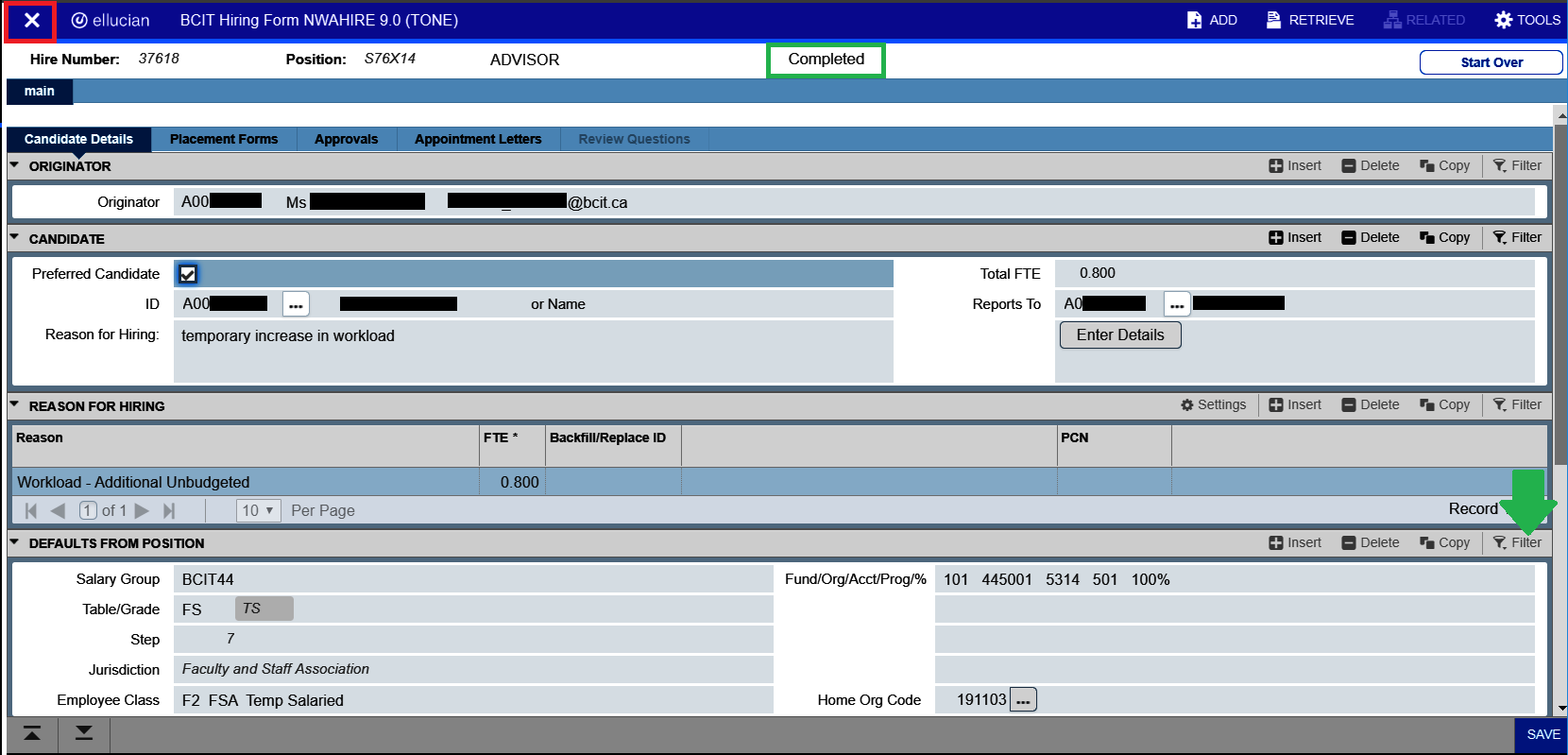Delete record in DEFAULTS FROM POSITION
This screenshot has width=1568, height=755.
coord(1371,542)
